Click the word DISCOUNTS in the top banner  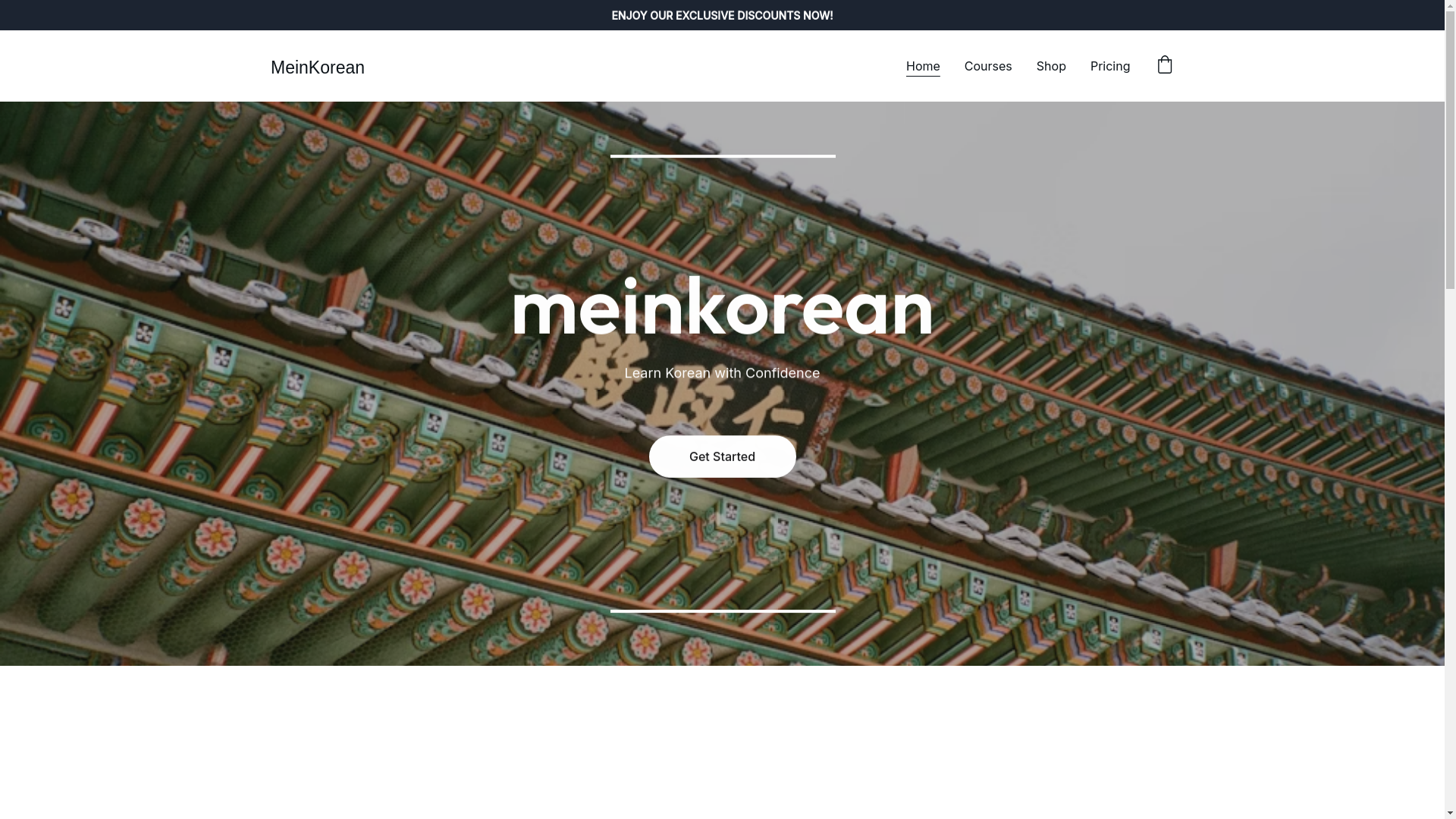tap(768, 15)
